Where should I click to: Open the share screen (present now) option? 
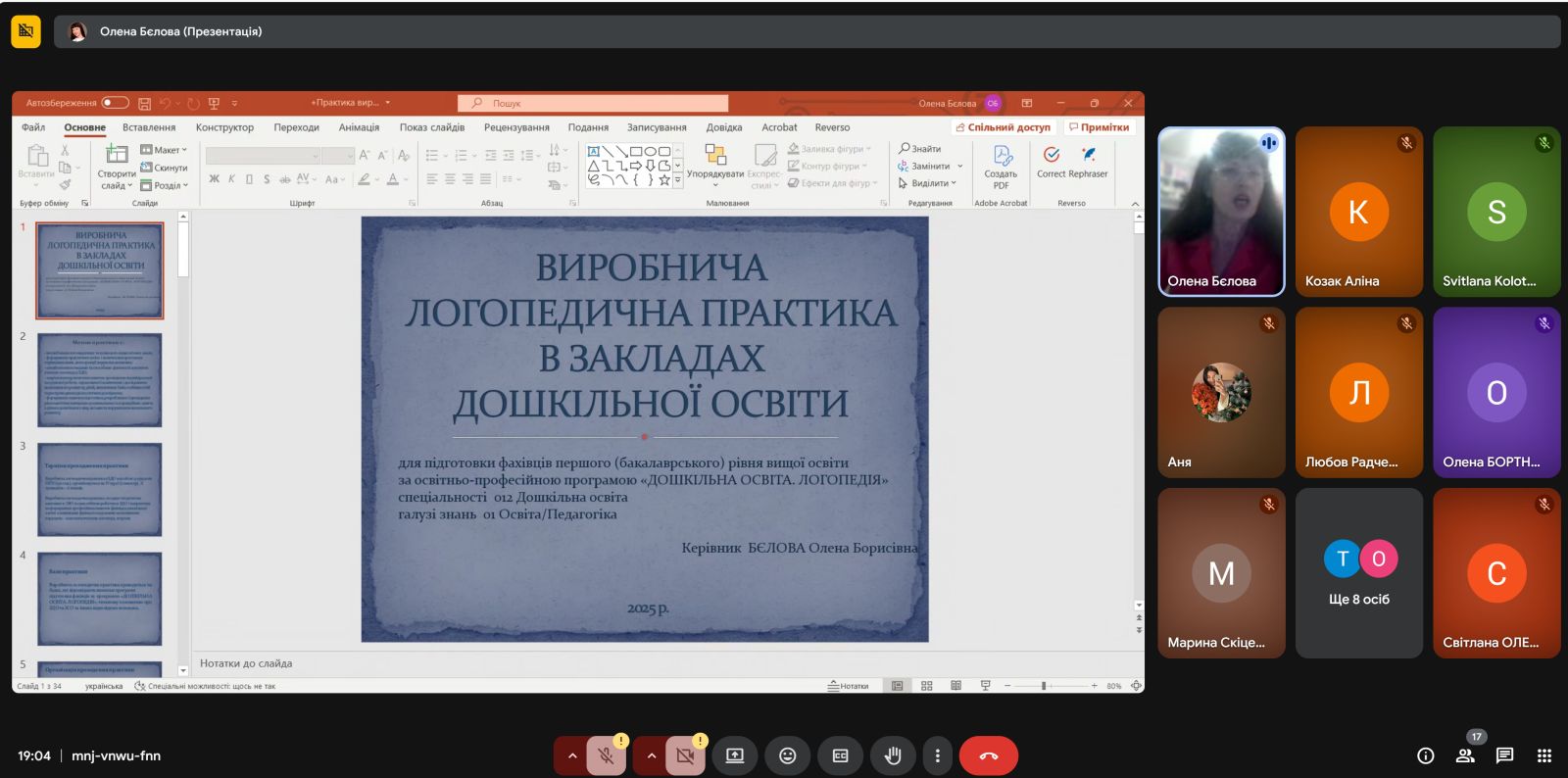click(734, 755)
